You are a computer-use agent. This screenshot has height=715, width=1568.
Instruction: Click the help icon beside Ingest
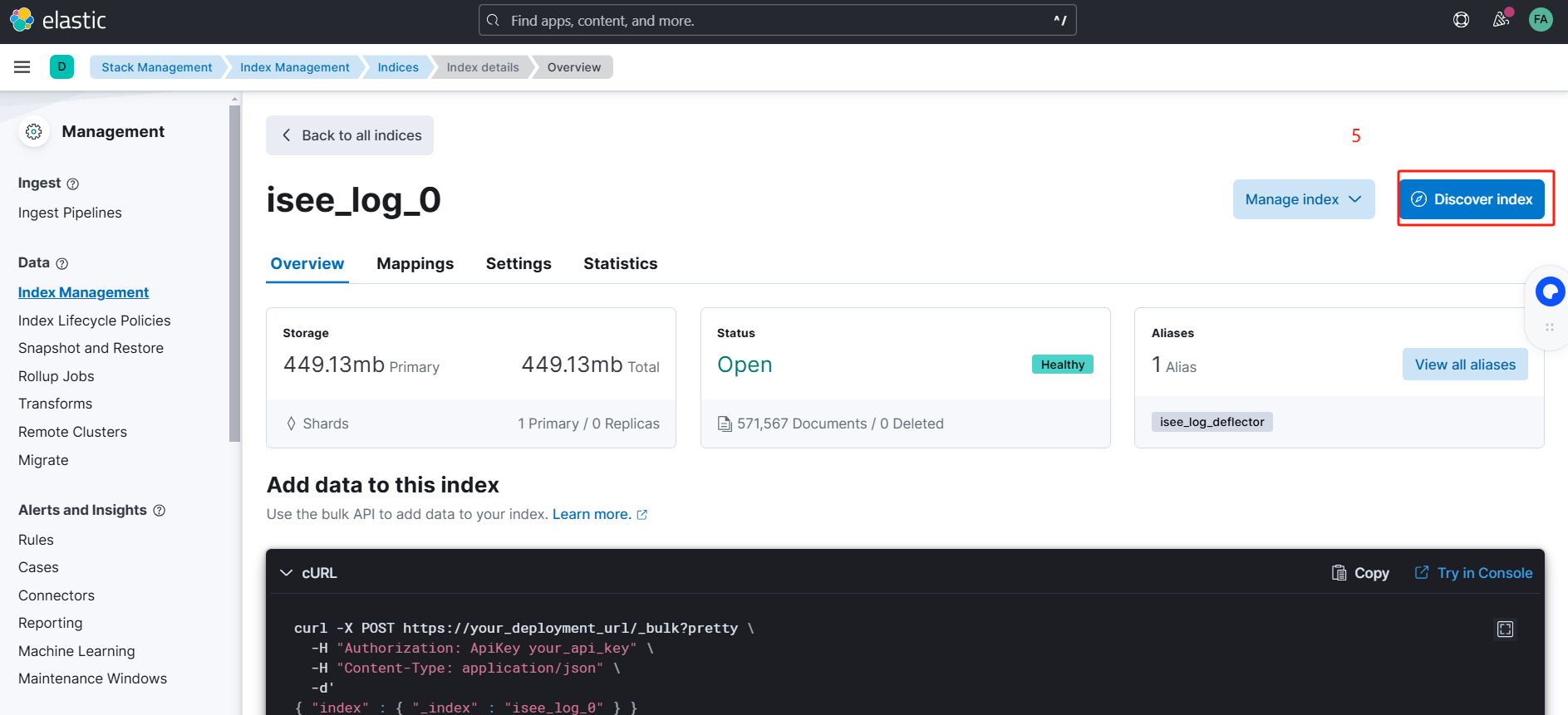point(72,184)
